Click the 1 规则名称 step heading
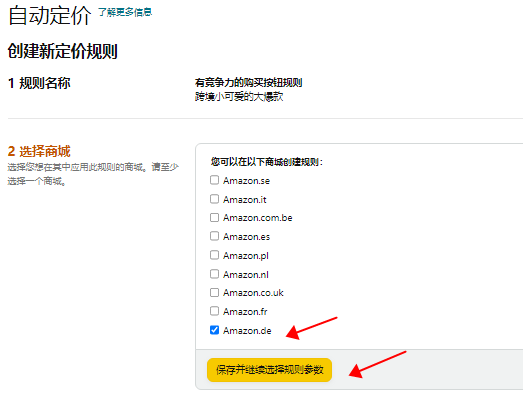The width and height of the screenshot is (523, 413). click(x=39, y=83)
